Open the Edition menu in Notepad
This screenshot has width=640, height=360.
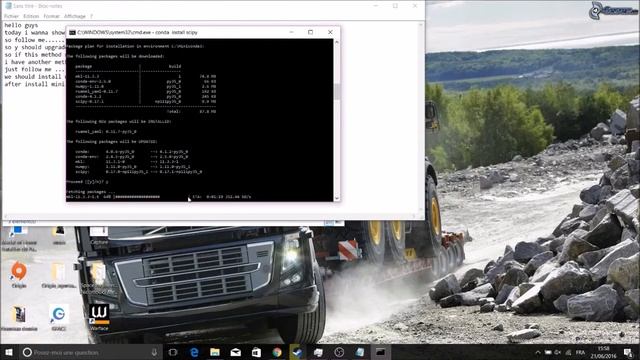click(31, 16)
